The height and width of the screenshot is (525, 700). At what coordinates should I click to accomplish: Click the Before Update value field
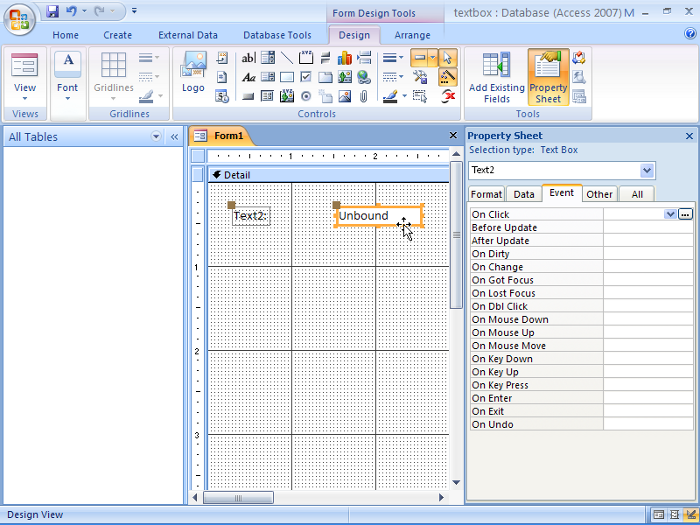648,228
